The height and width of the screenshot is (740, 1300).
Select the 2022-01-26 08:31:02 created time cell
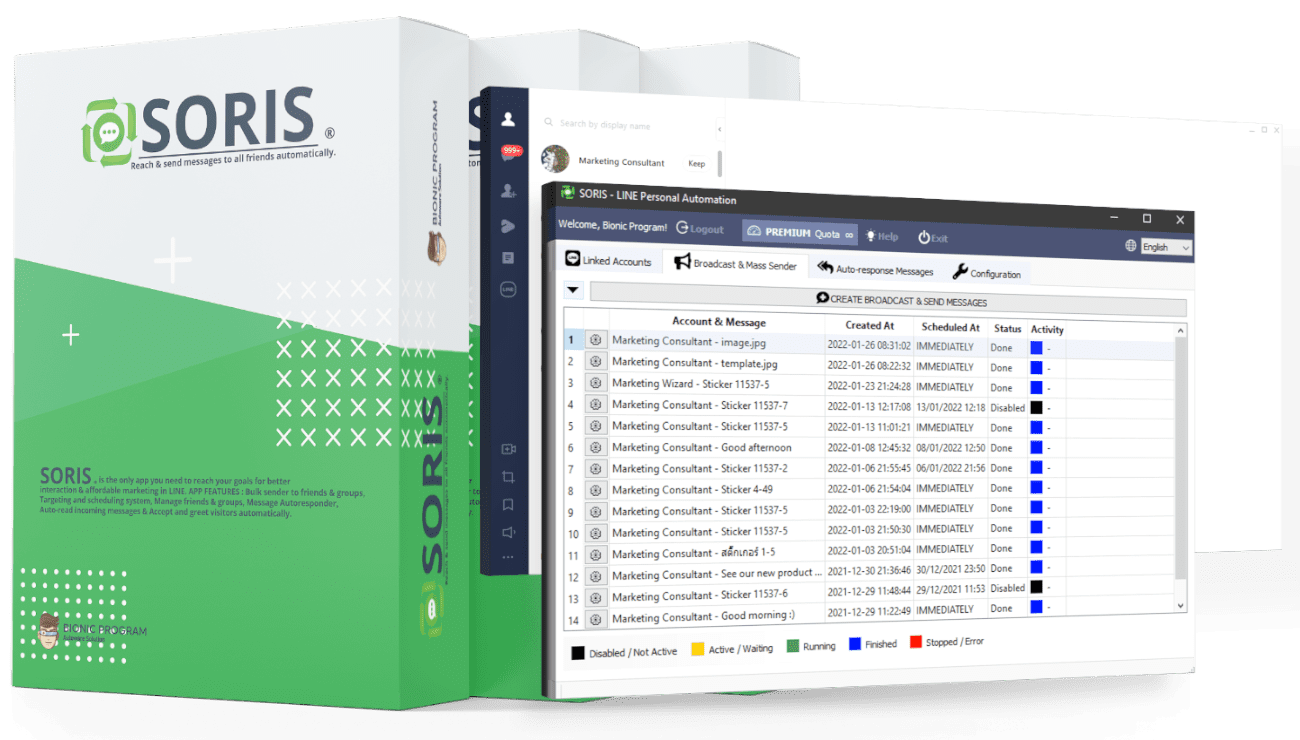869,345
